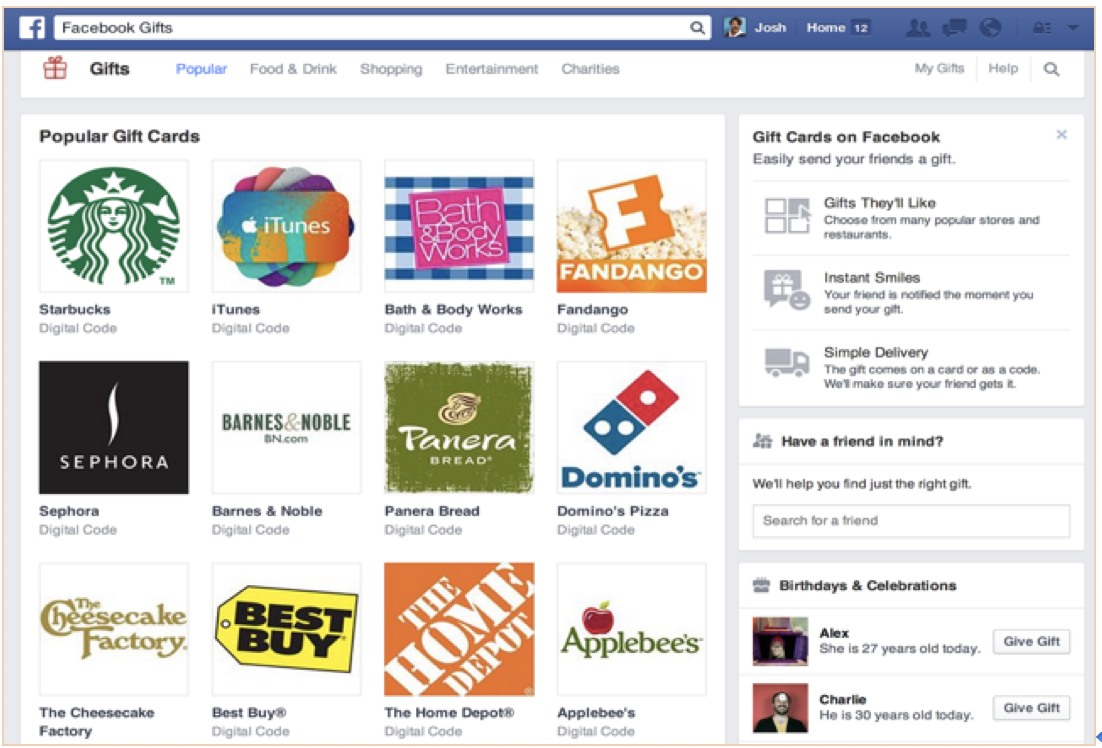Click The Home Depot® title text

(x=449, y=712)
